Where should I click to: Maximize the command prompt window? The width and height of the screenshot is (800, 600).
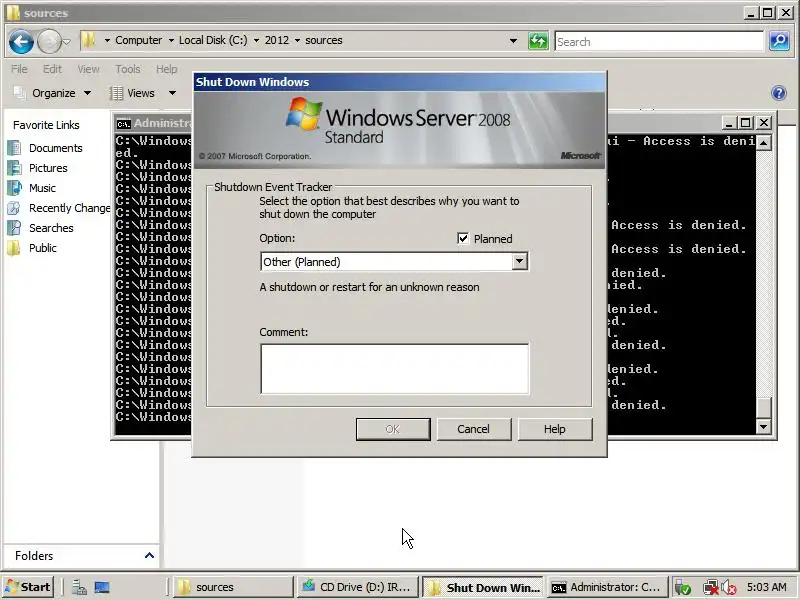[746, 123]
